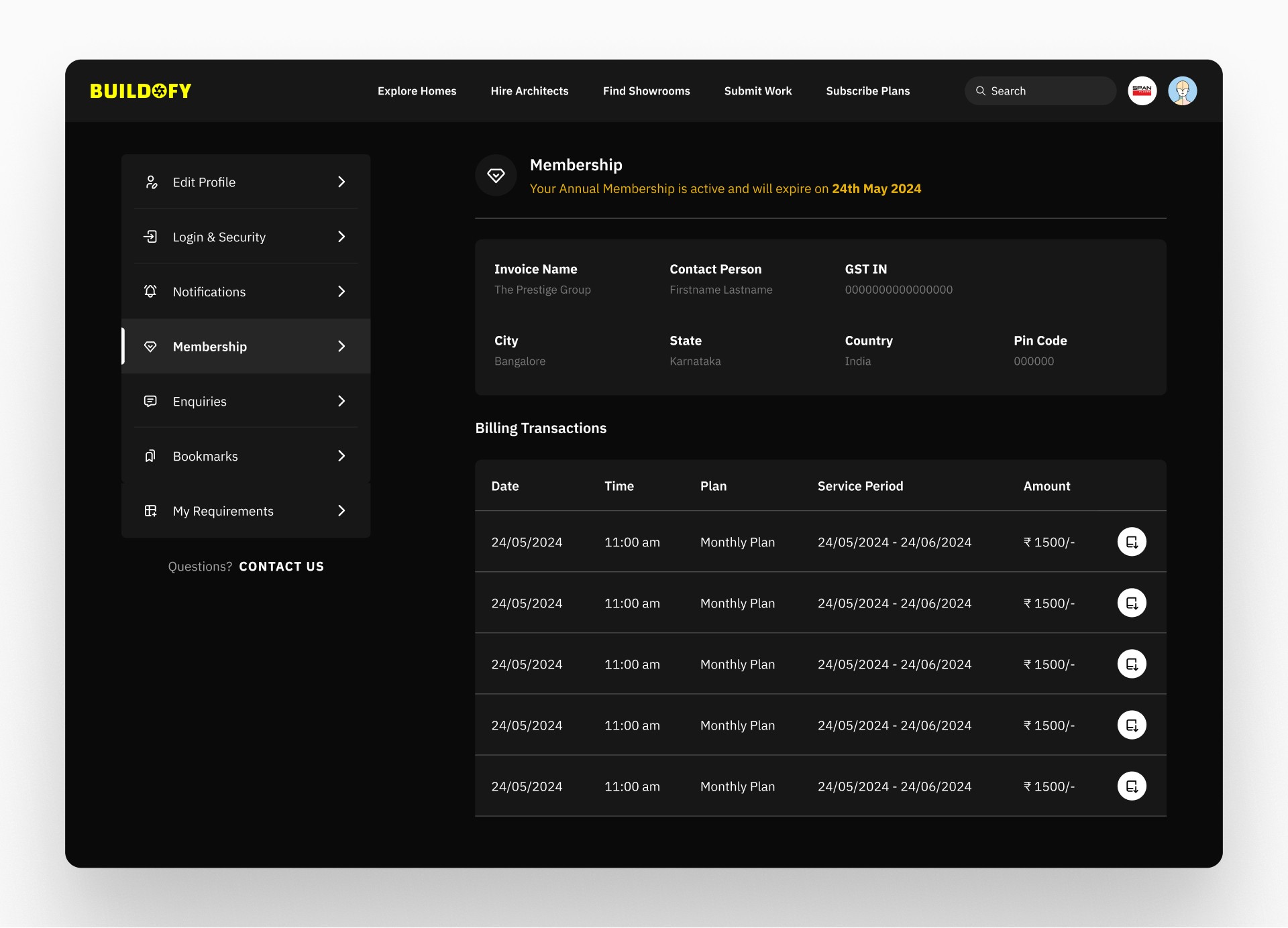Screen dimensions: 1288x928
Task: Click the SPAN company logo avatar
Action: coord(1142,91)
